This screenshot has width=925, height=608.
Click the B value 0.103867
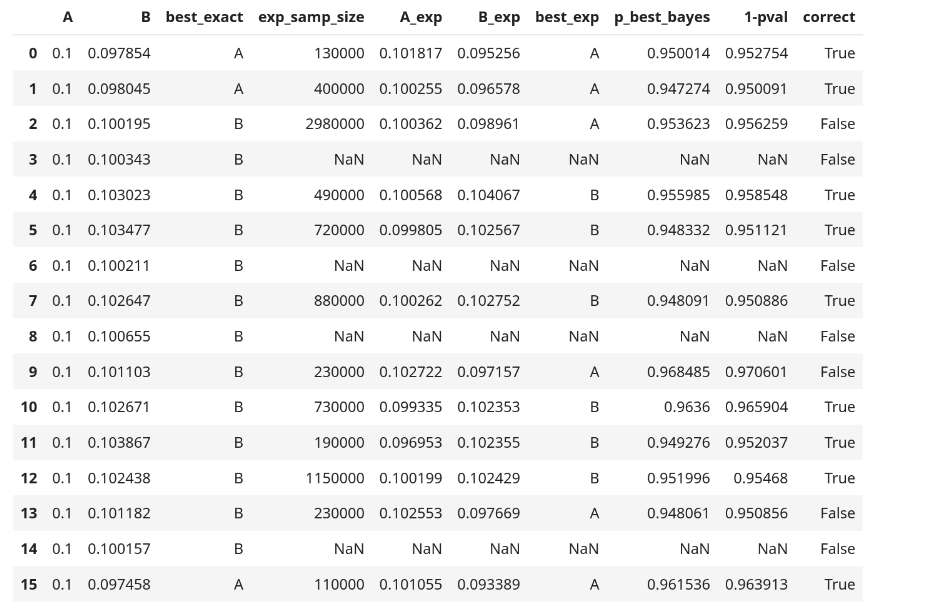click(119, 443)
